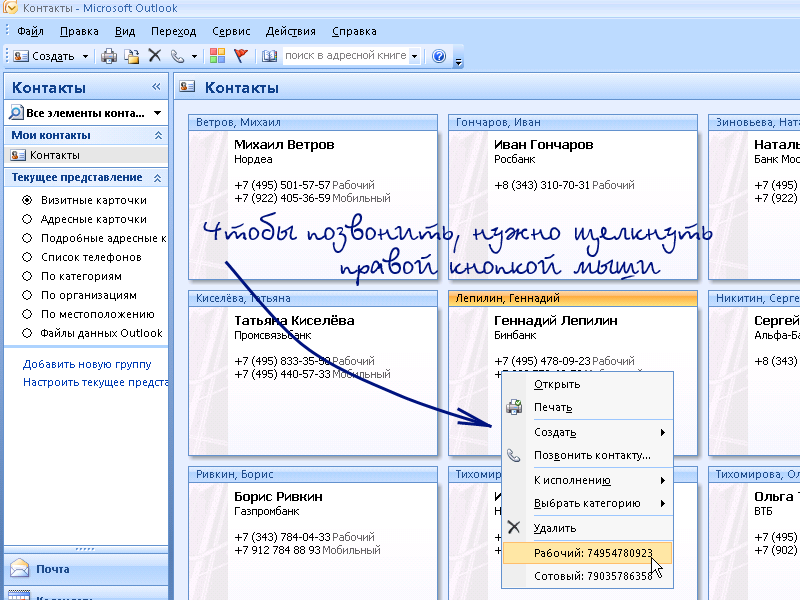The image size is (800, 600).
Task: Click the mobile number +7 (922) 405-36-59
Action: (x=283, y=198)
